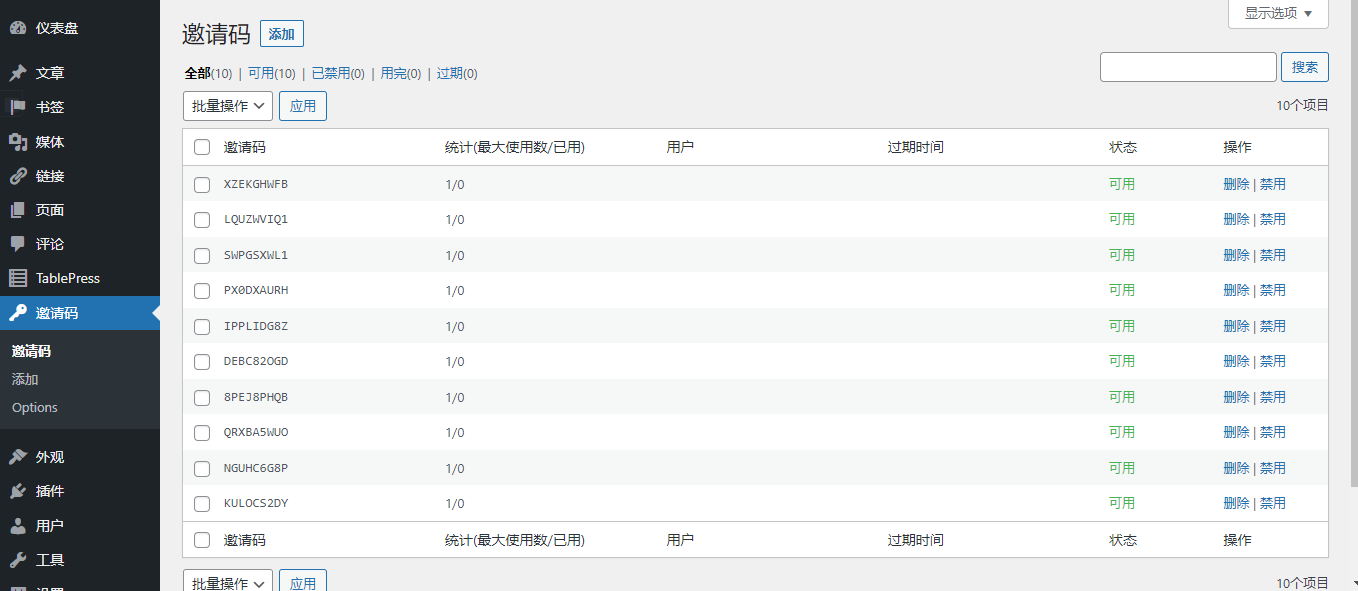
Task: Click the plug icon for 插件
Action: (18, 491)
